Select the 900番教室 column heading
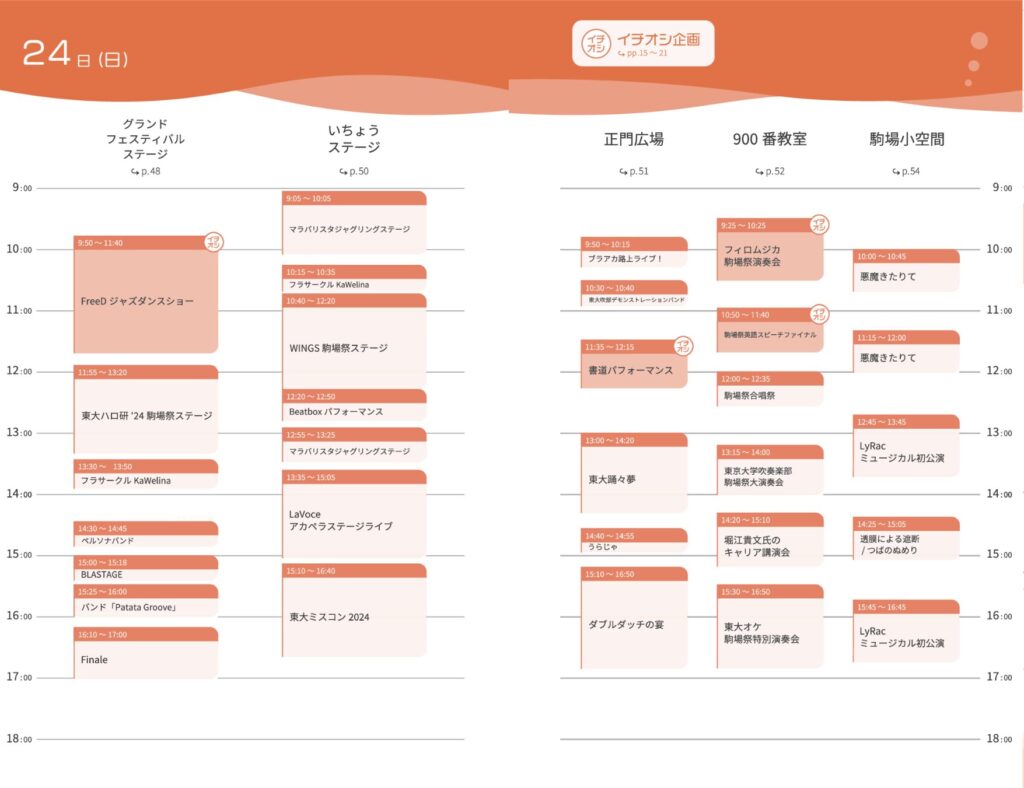Viewport: 1024px width, 788px height. [770, 139]
